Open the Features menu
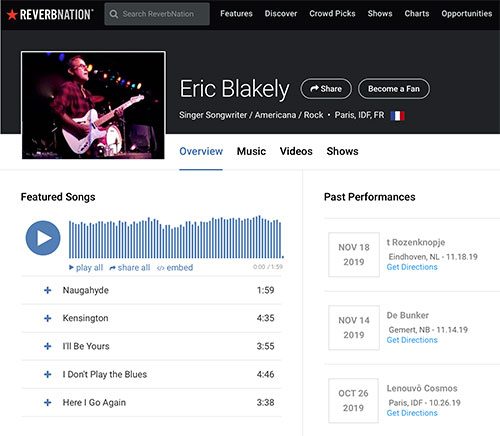500x436 pixels. click(236, 14)
